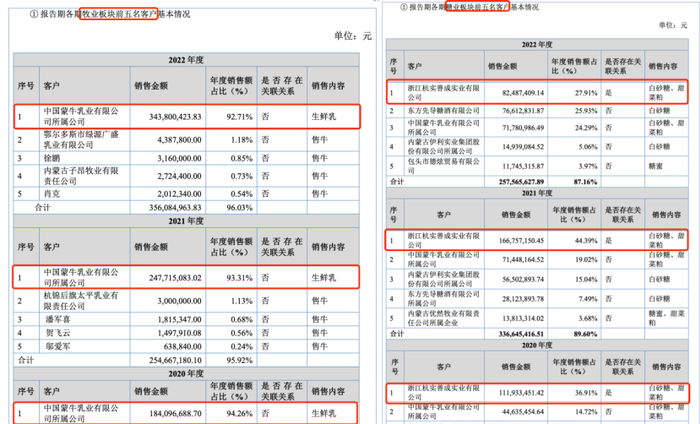Select customer name 邬爱军

pos(58,346)
